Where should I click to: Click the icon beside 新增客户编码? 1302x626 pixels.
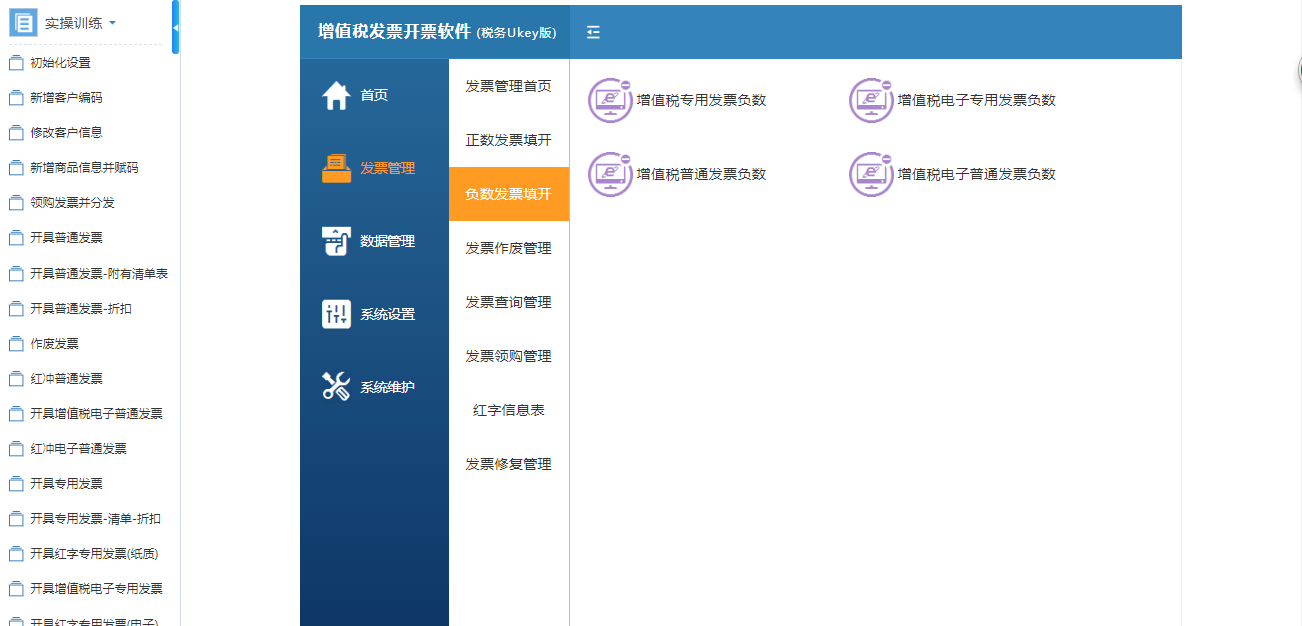(x=15, y=98)
